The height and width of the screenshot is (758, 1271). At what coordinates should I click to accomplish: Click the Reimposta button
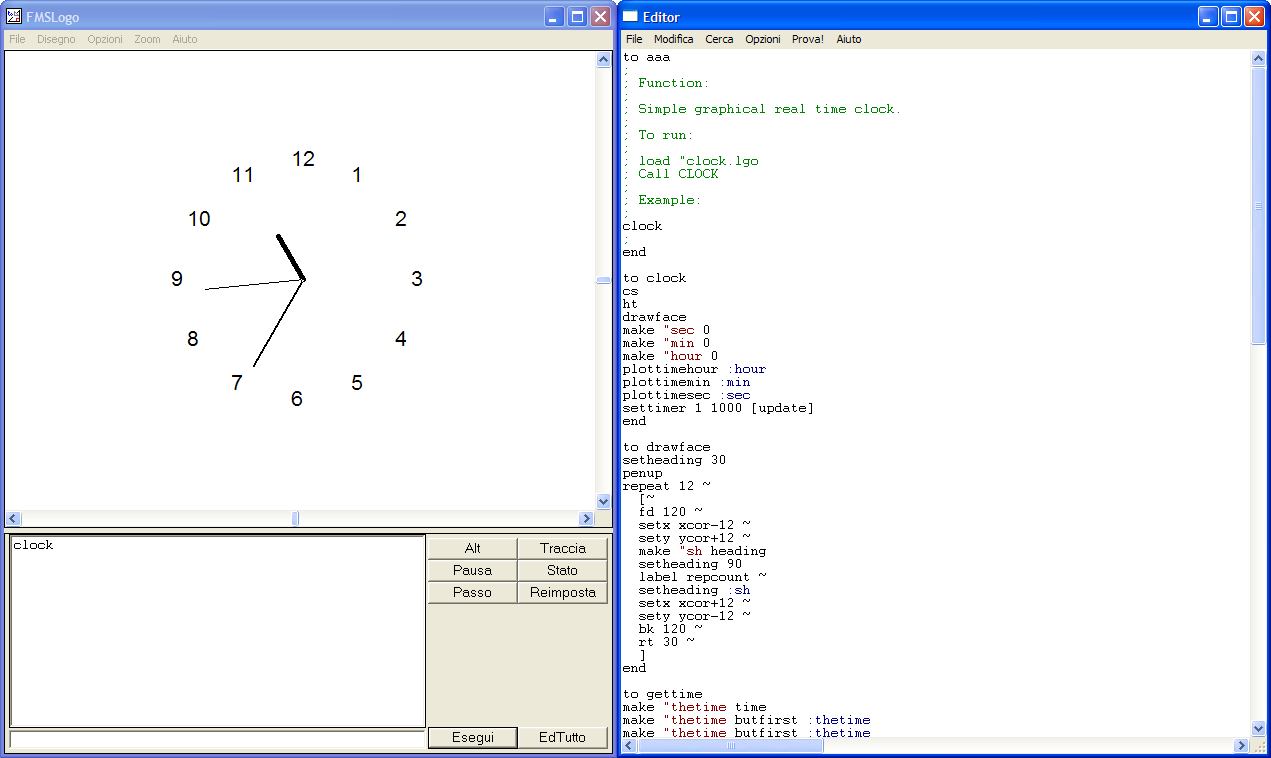tap(563, 592)
